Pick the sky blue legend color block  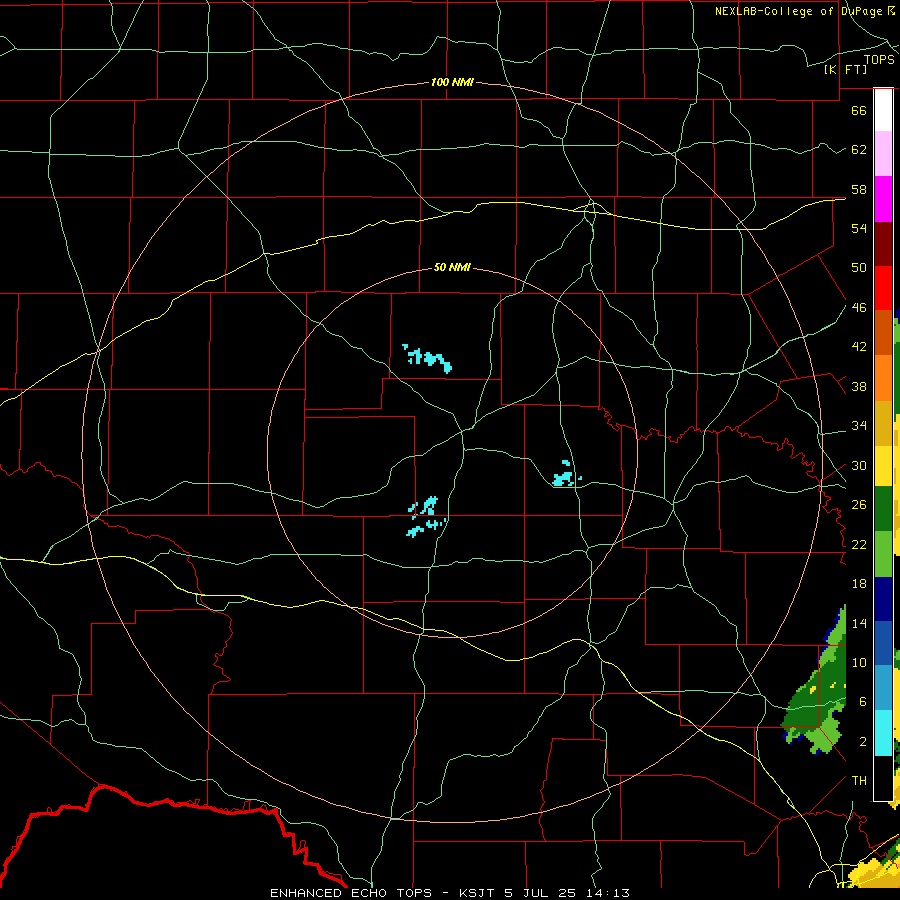883,688
